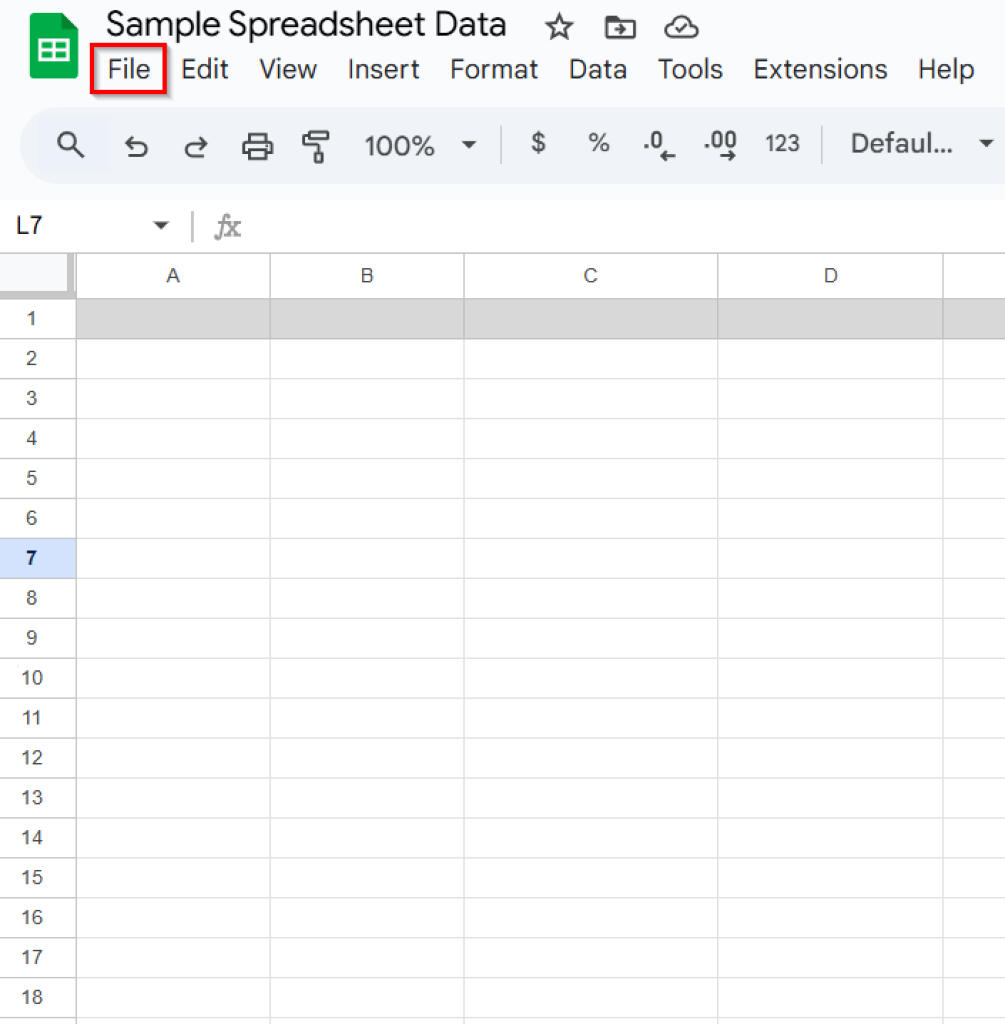Expand the name box dropdown arrow
The width and height of the screenshot is (1005, 1024).
coord(160,226)
